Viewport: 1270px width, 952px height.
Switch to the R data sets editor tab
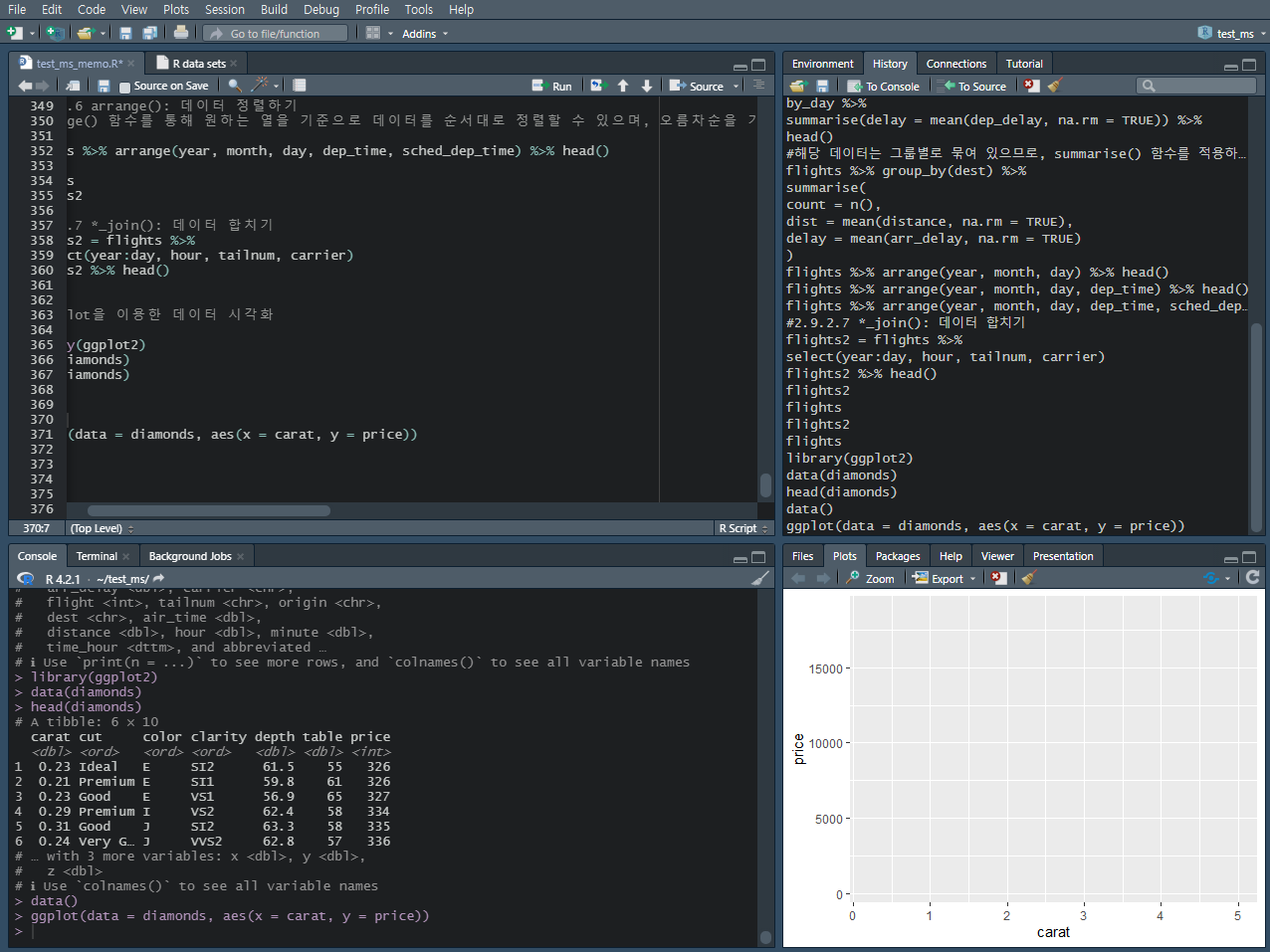point(200,61)
